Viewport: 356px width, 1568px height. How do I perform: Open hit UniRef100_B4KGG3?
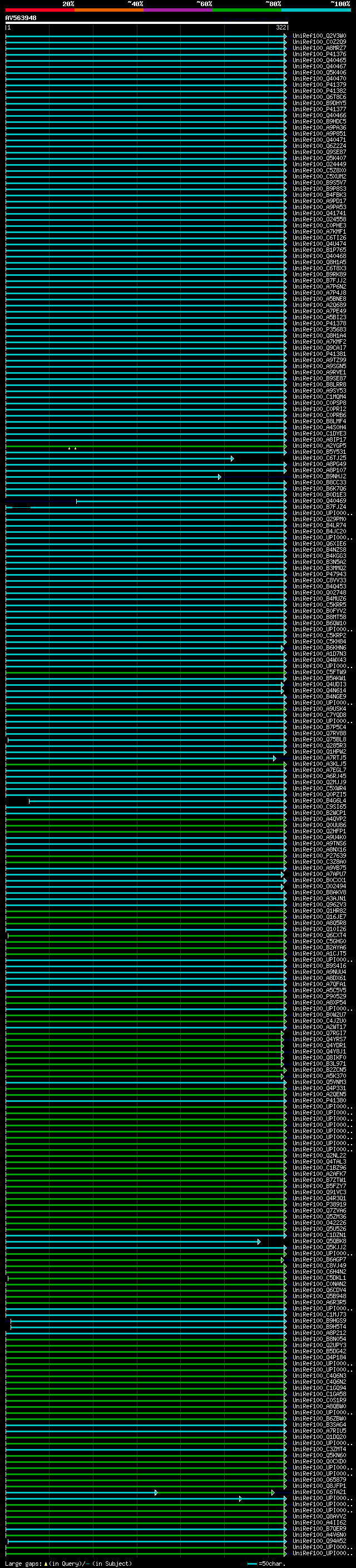[x=319, y=556]
